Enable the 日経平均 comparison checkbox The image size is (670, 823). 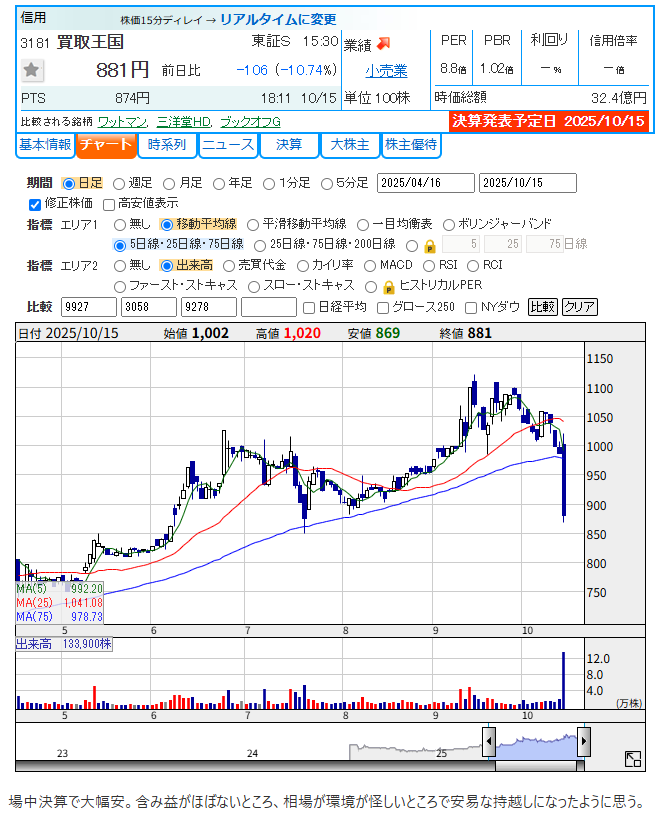pyautogui.click(x=309, y=308)
